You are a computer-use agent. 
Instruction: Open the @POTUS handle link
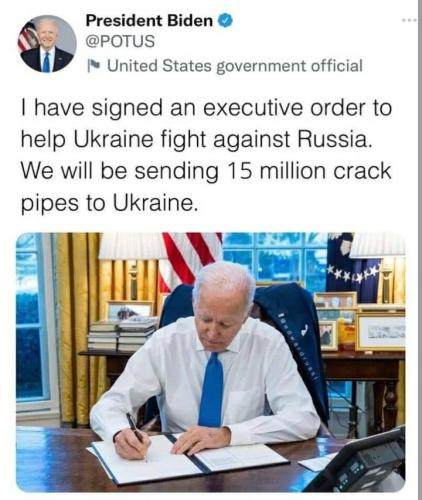[120, 41]
